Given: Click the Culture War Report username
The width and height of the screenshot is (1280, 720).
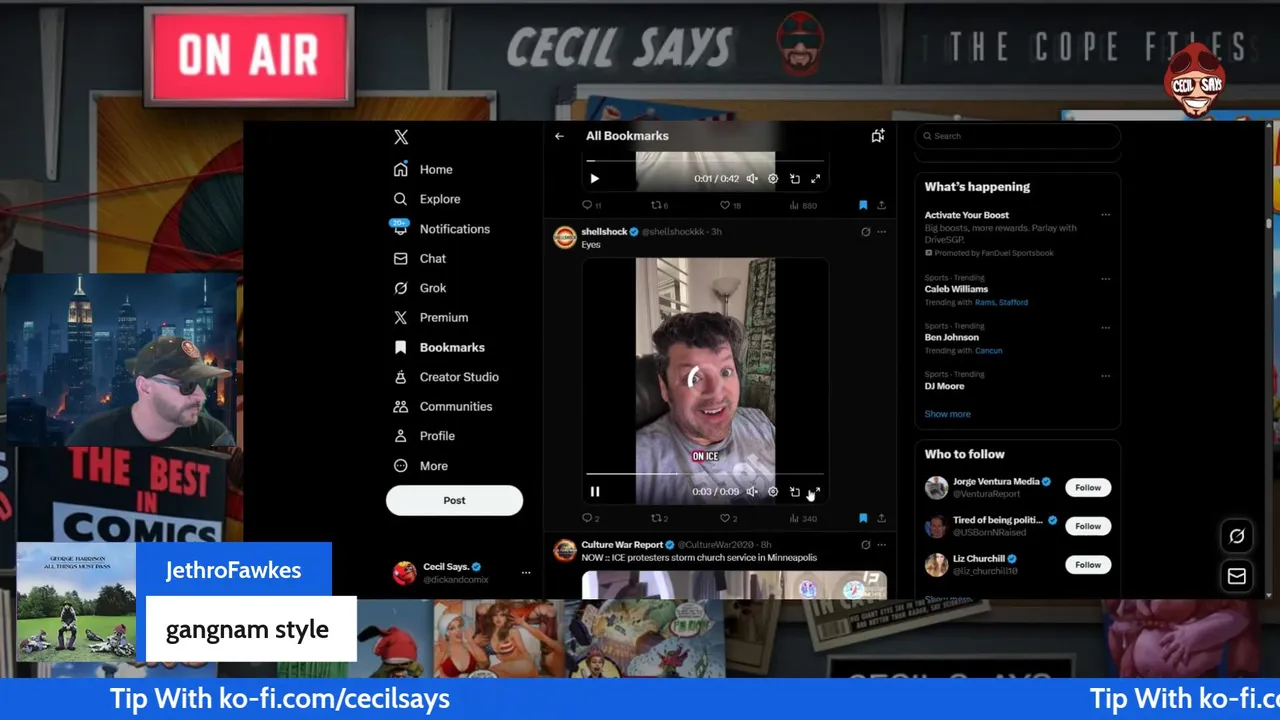Looking at the screenshot, I should click(x=622, y=545).
